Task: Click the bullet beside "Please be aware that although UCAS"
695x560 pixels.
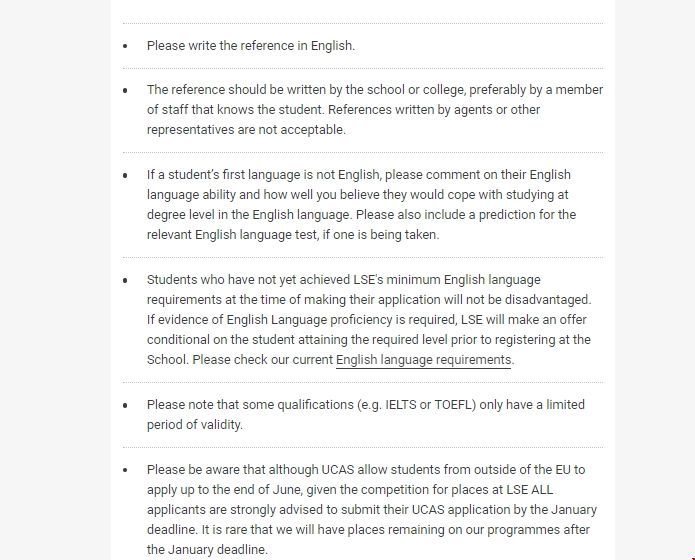Action: (125, 470)
